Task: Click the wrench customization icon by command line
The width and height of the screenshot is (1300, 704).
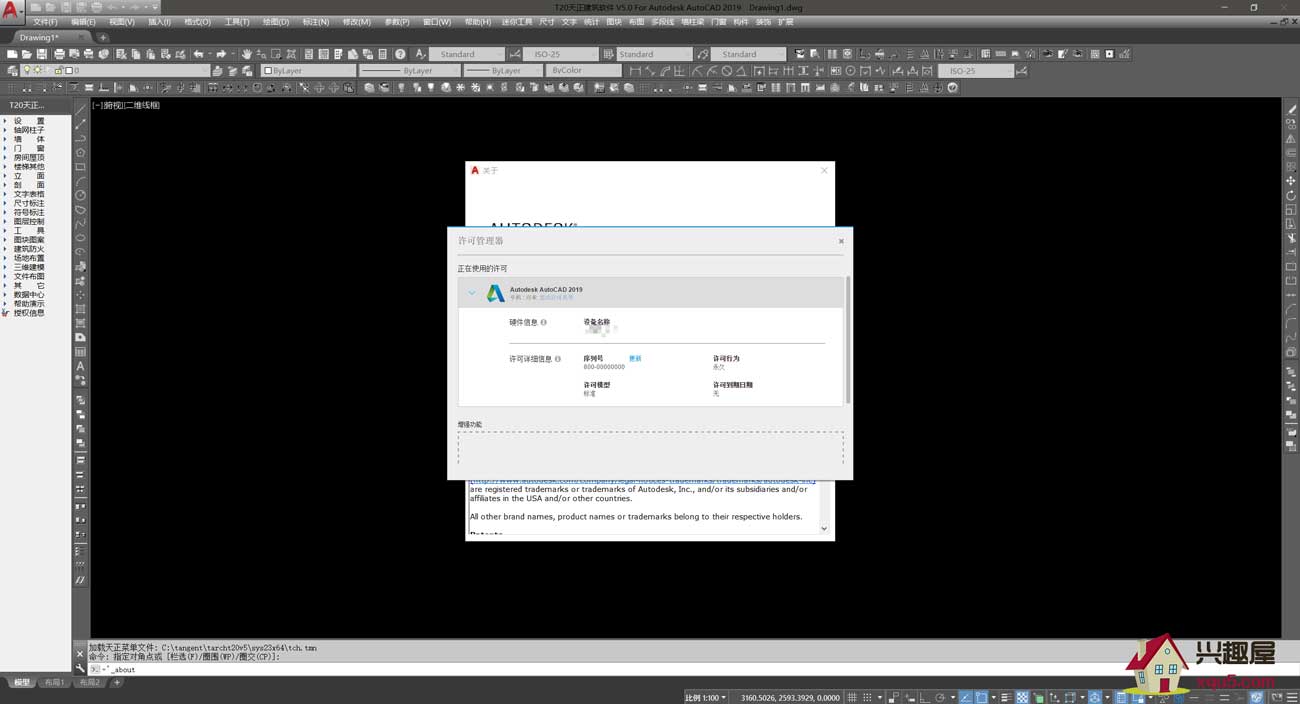Action: coord(81,668)
